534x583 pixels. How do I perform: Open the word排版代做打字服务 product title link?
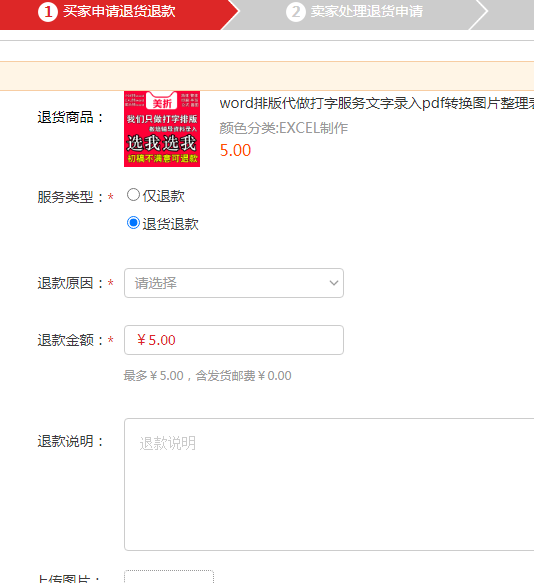tap(376, 103)
